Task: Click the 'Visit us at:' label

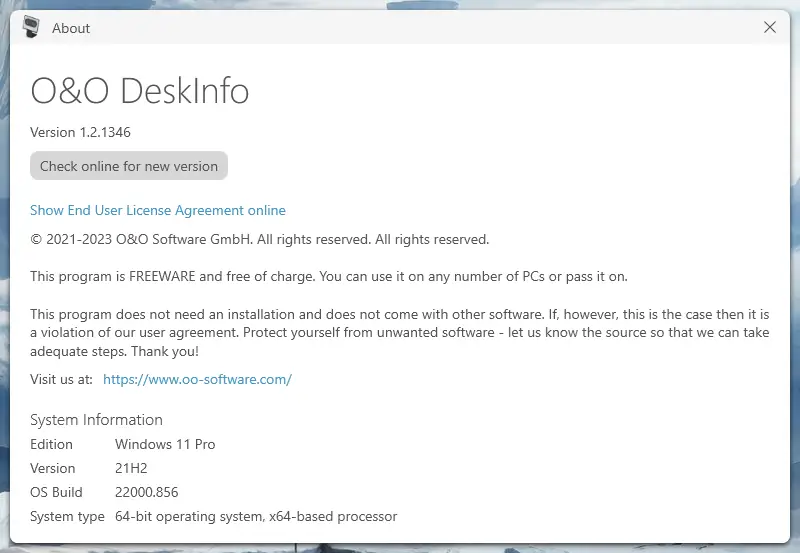Action: (61, 380)
